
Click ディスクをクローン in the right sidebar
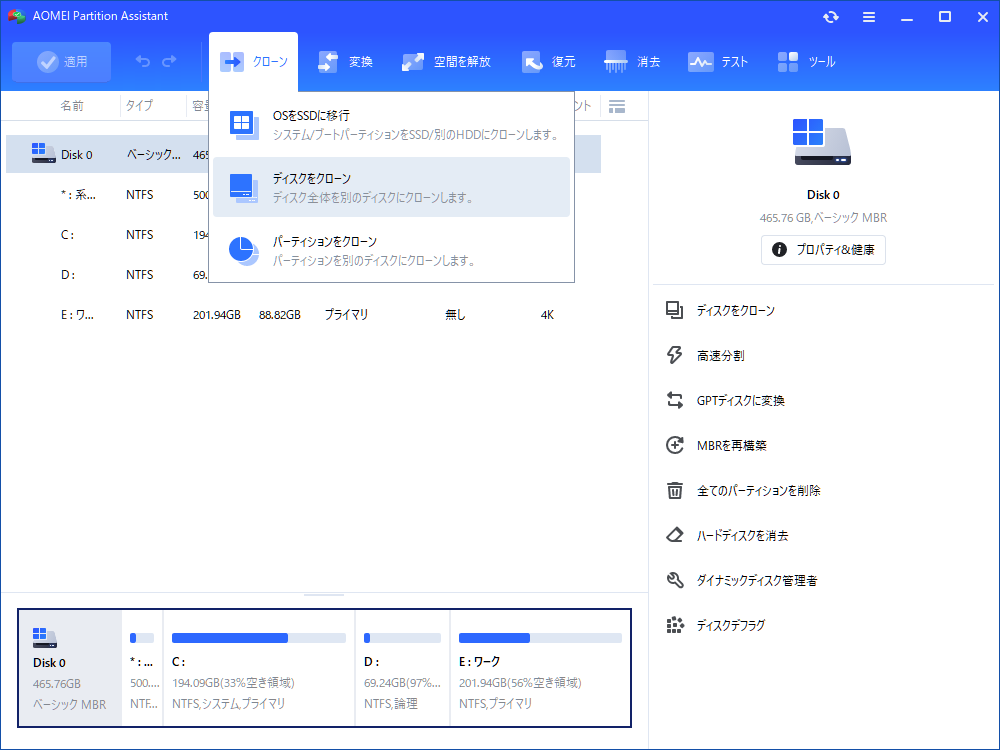pyautogui.click(x=735, y=311)
